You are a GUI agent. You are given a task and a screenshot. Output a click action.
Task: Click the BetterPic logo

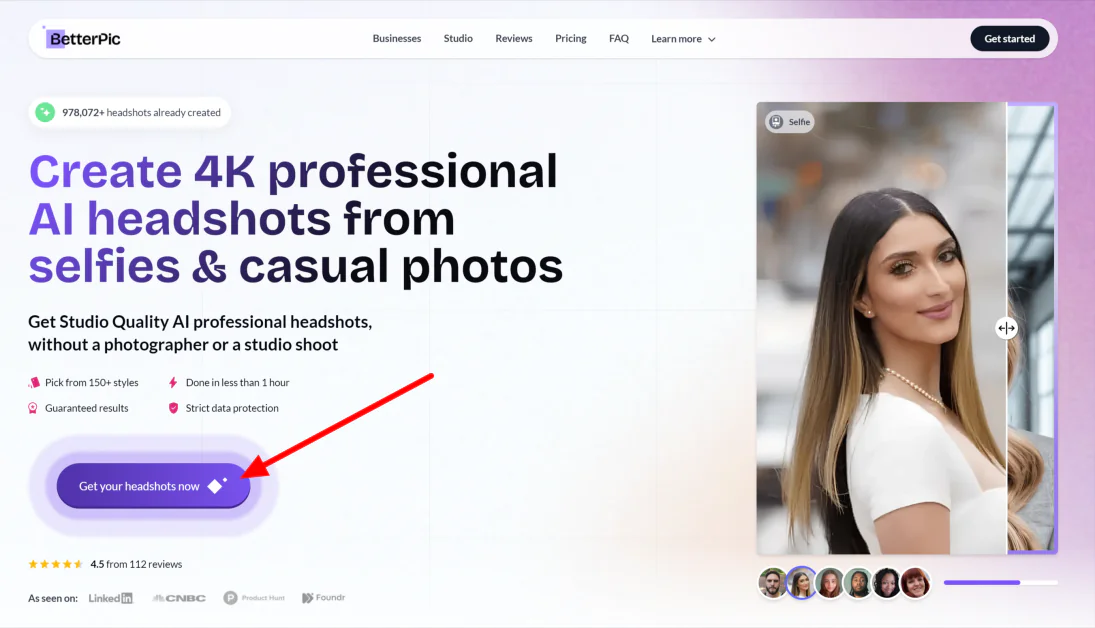point(82,38)
